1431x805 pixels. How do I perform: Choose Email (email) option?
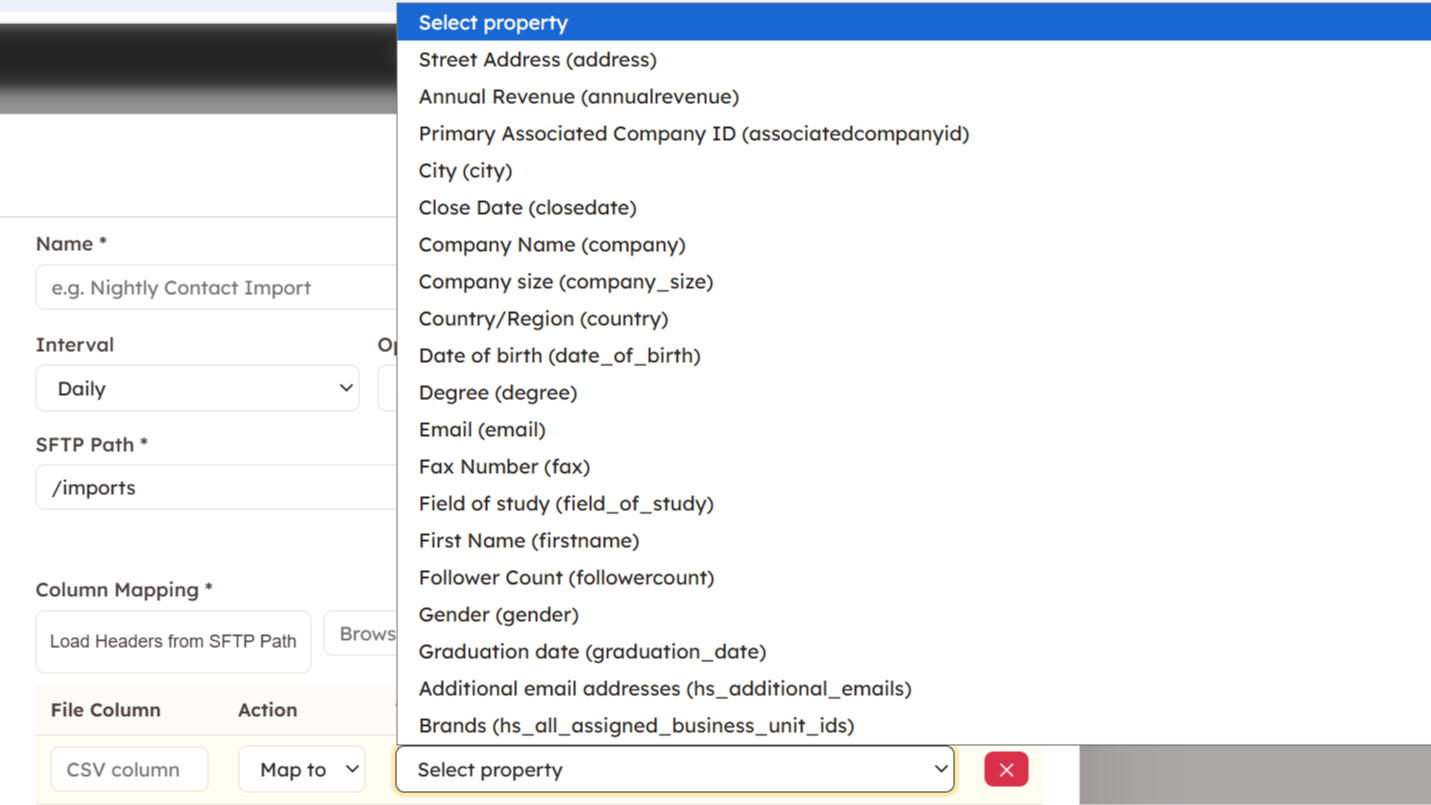914,429
